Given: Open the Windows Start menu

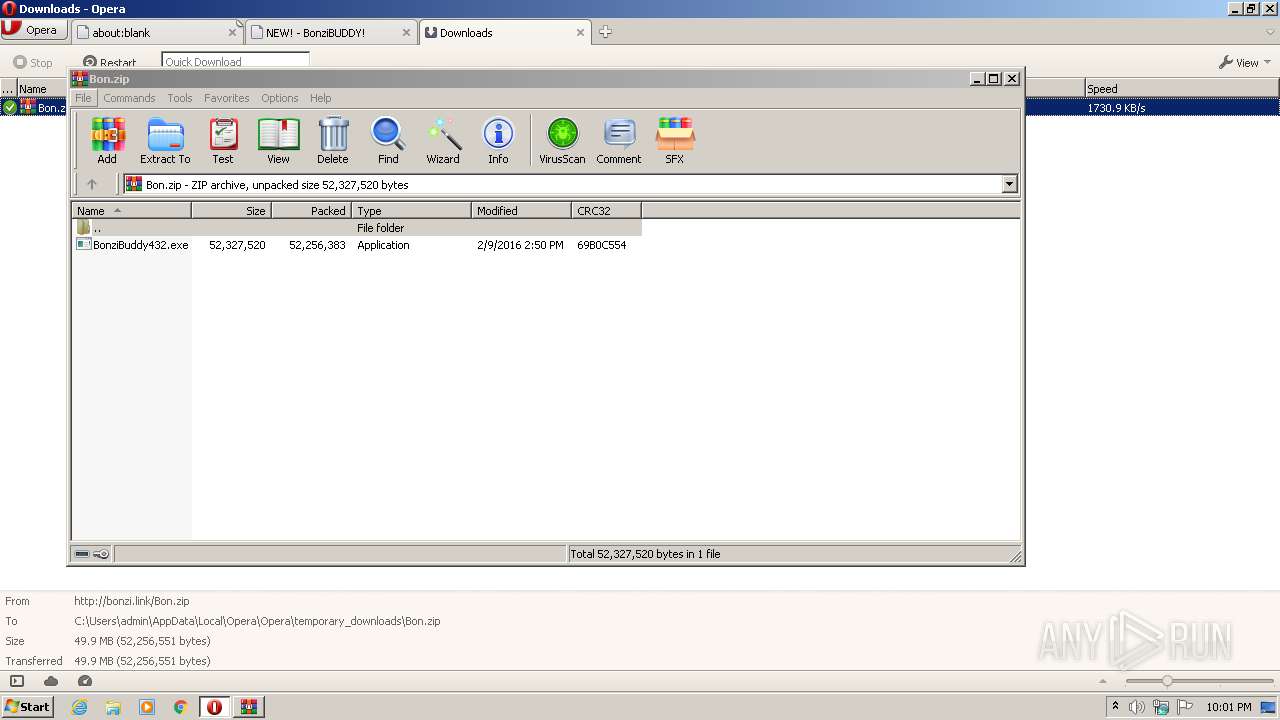Looking at the screenshot, I should pos(27,707).
